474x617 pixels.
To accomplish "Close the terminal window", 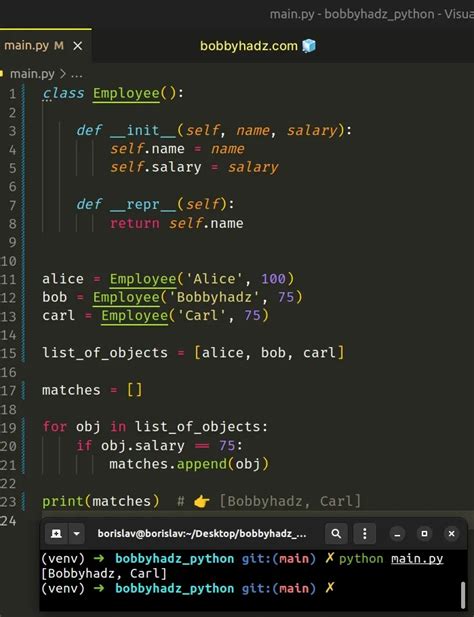I will 452,534.
